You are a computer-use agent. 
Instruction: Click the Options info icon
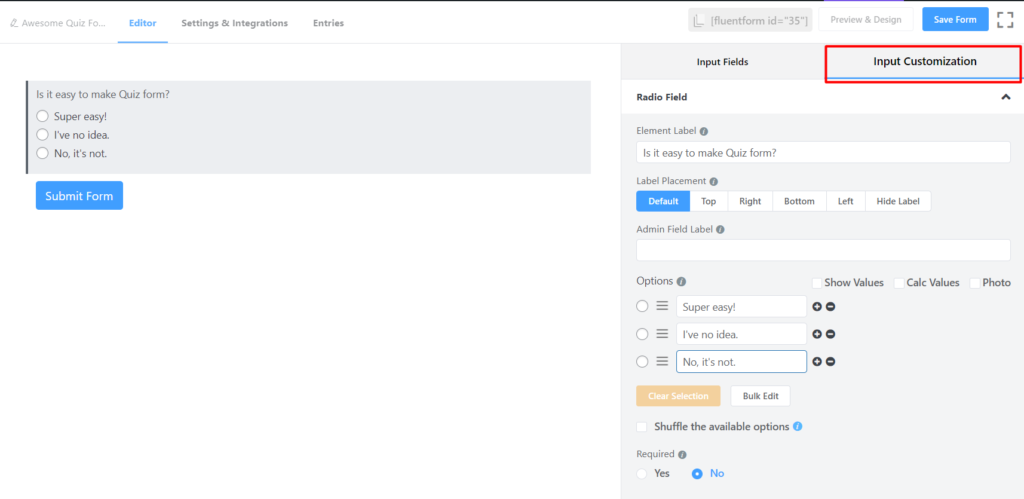681,282
